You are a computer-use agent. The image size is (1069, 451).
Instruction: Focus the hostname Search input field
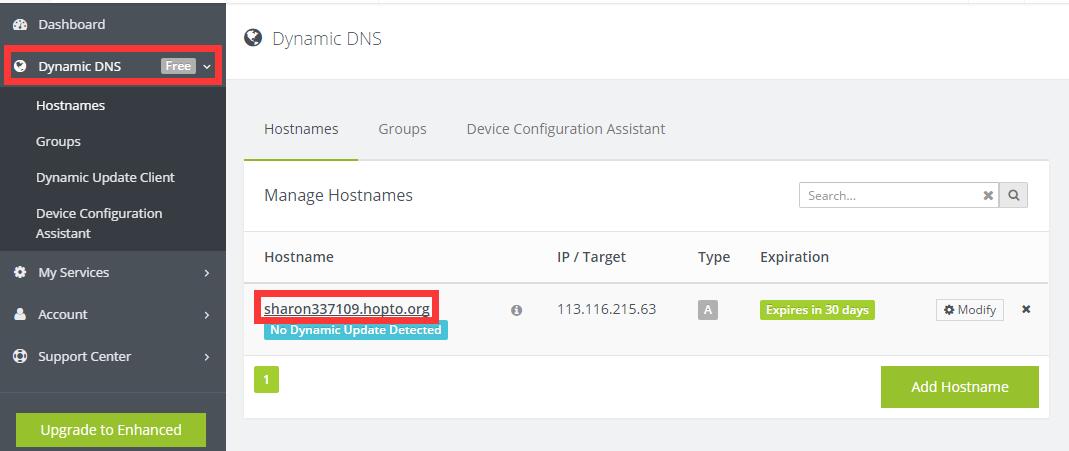(892, 196)
